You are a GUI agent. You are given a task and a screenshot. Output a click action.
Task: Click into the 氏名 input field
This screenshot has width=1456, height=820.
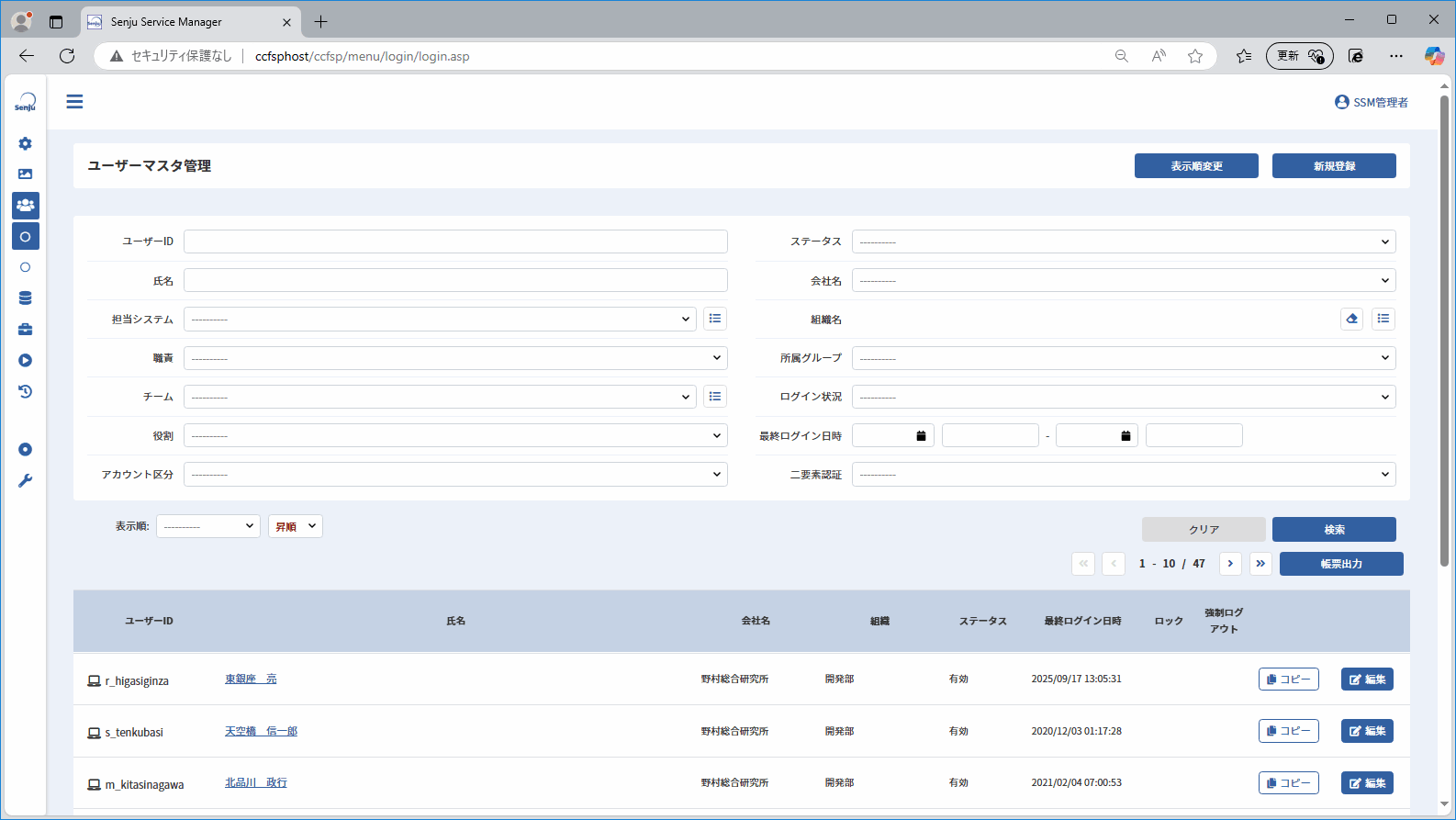(x=455, y=280)
